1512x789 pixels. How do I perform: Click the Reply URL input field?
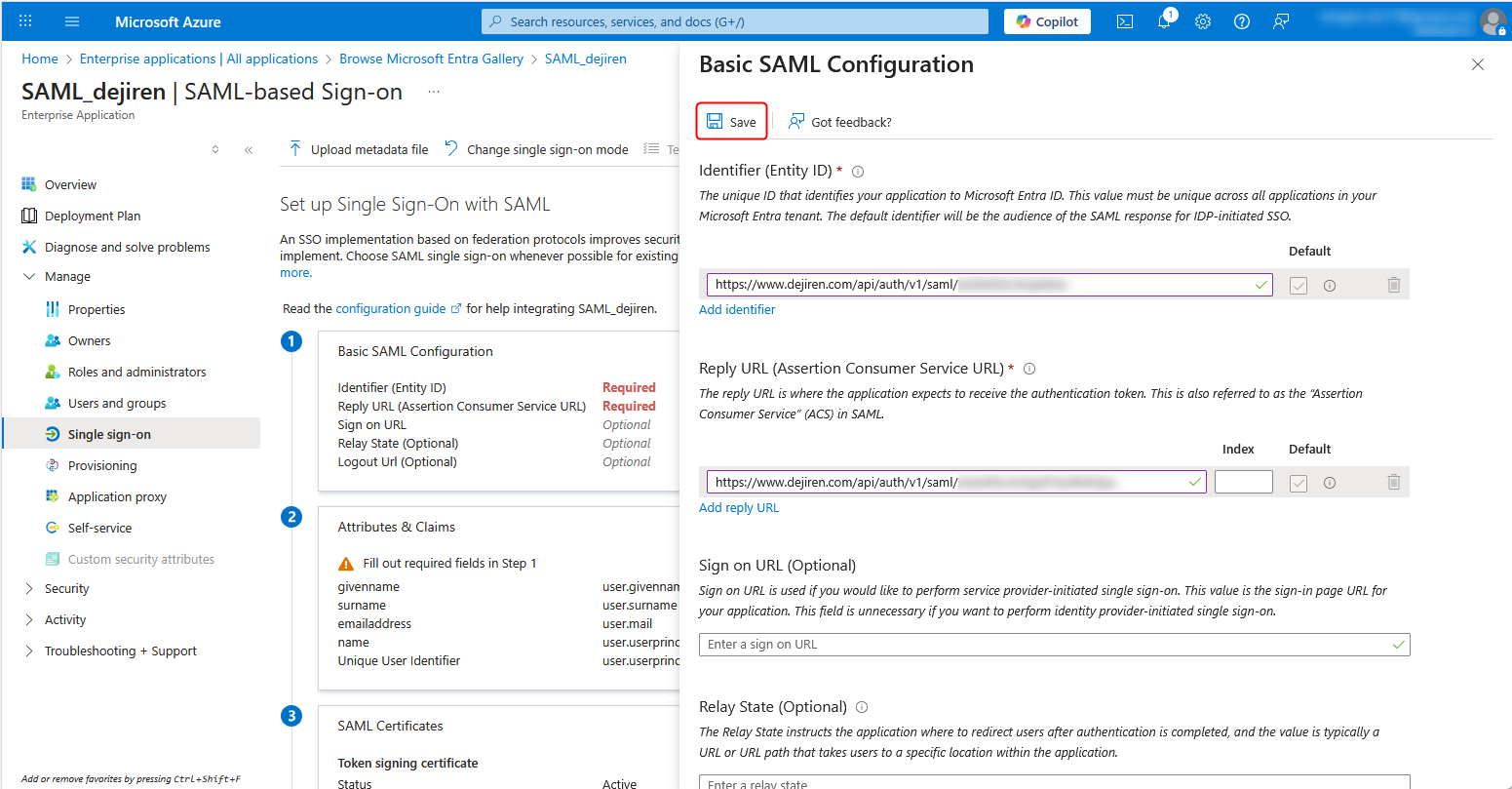pyautogui.click(x=956, y=482)
